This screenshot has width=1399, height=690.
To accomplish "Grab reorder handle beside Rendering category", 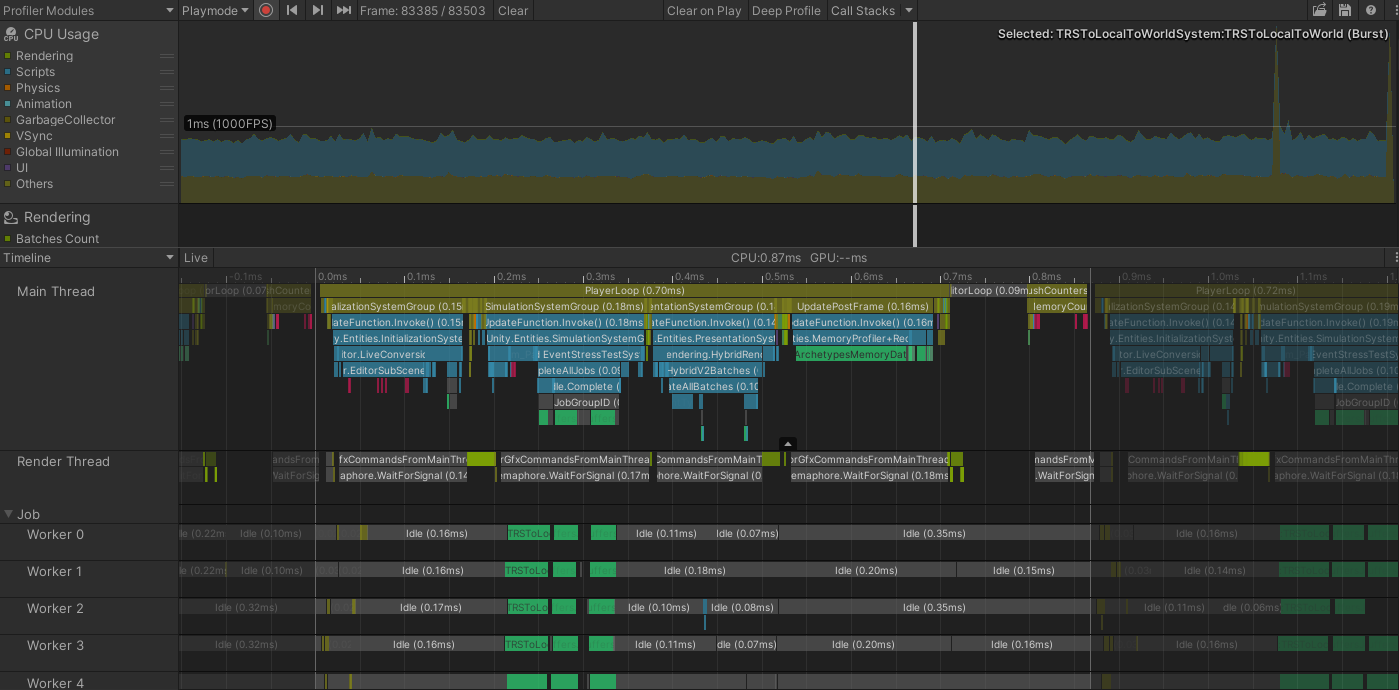I will pyautogui.click(x=166, y=56).
